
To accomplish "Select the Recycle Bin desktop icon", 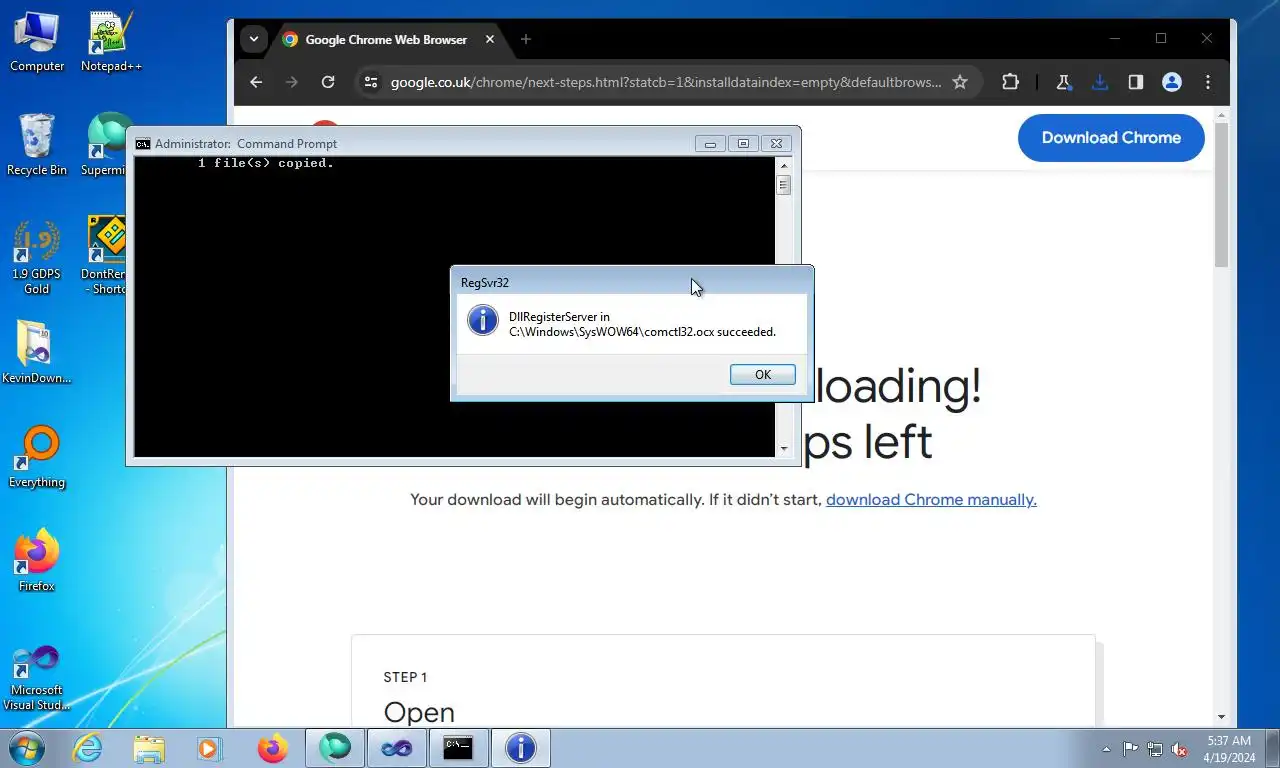I will click(37, 146).
